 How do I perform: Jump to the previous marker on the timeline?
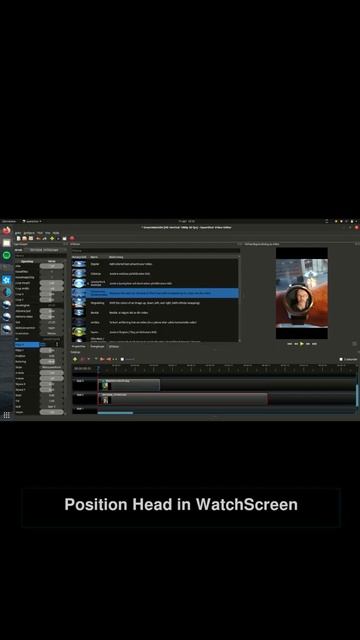coord(102,359)
